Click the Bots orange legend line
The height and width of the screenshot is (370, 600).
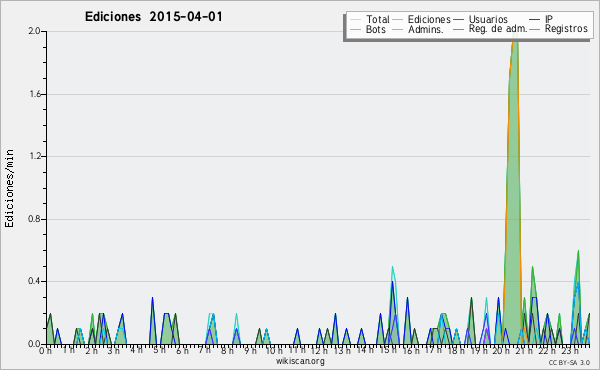point(355,29)
